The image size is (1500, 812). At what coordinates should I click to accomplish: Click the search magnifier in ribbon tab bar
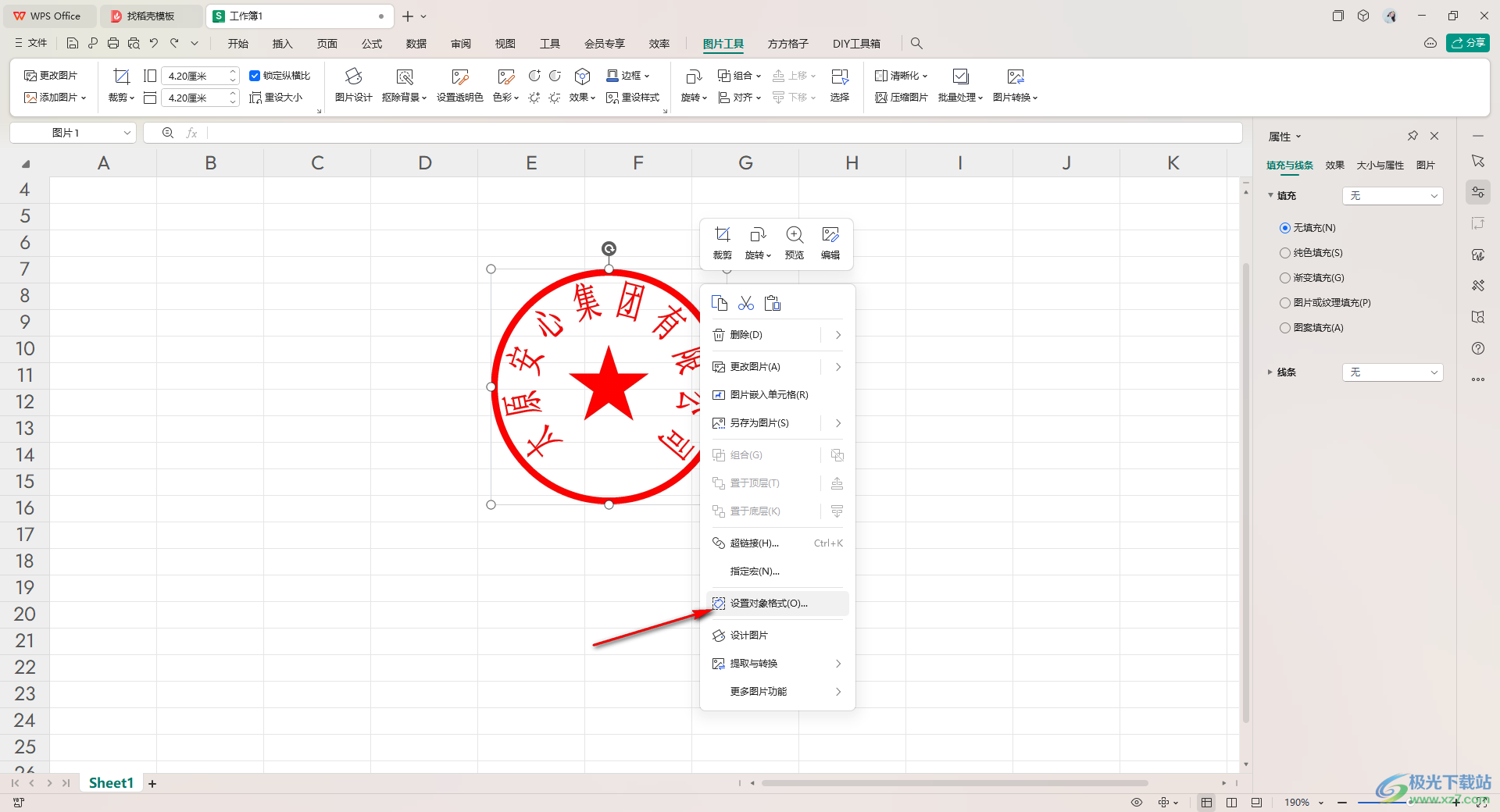click(917, 44)
